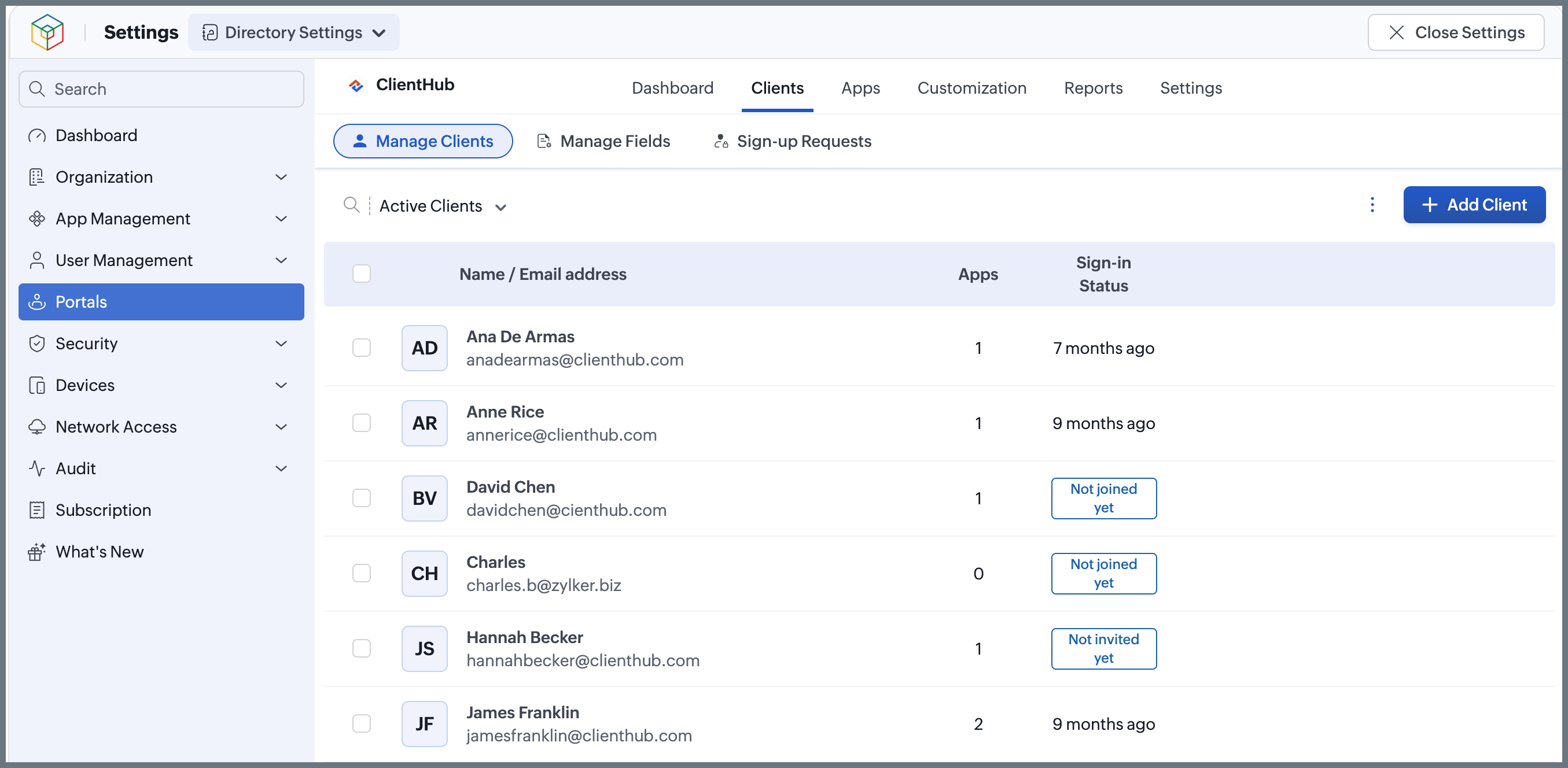
Task: Click the James Franklin client name
Action: point(522,712)
